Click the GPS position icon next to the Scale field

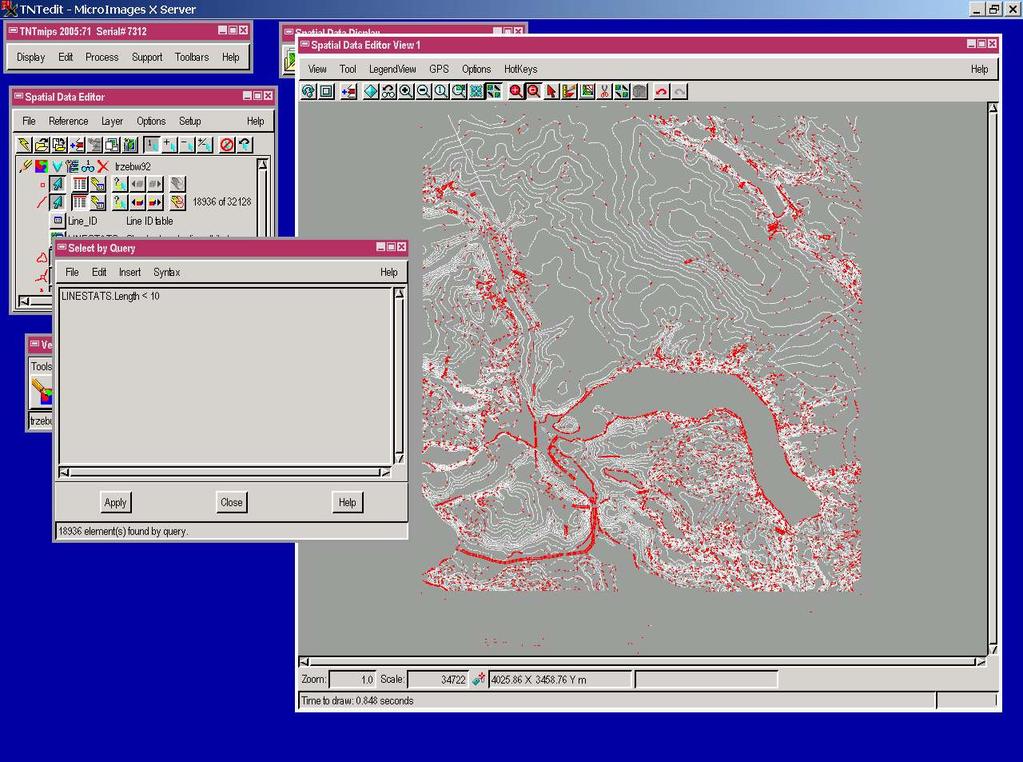point(478,679)
